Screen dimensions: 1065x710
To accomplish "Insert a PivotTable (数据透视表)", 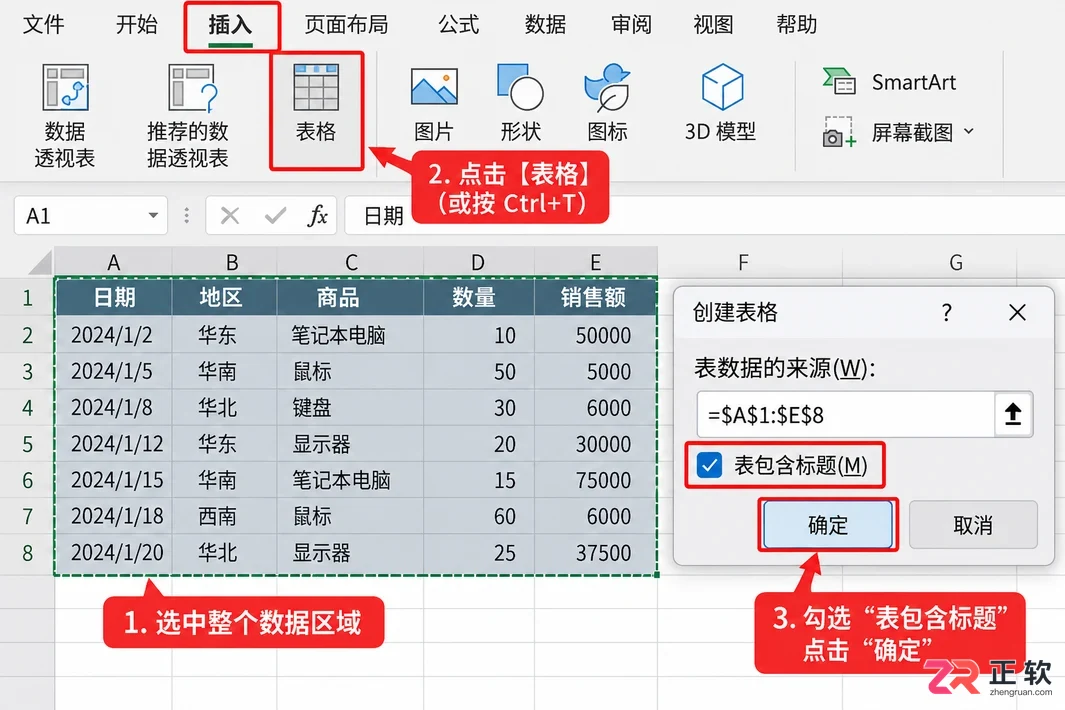I will (65, 116).
